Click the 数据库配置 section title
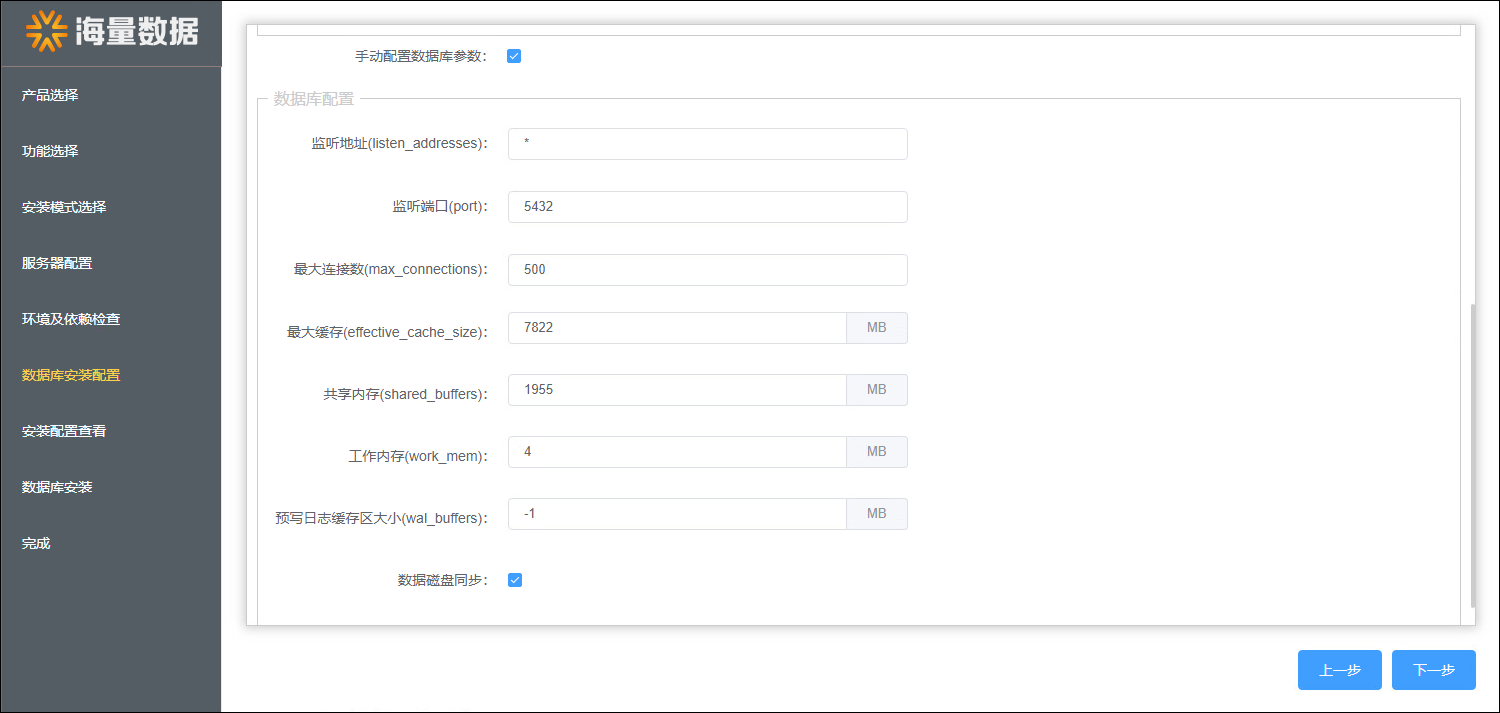Image resolution: width=1500 pixels, height=713 pixels. pyautogui.click(x=314, y=99)
